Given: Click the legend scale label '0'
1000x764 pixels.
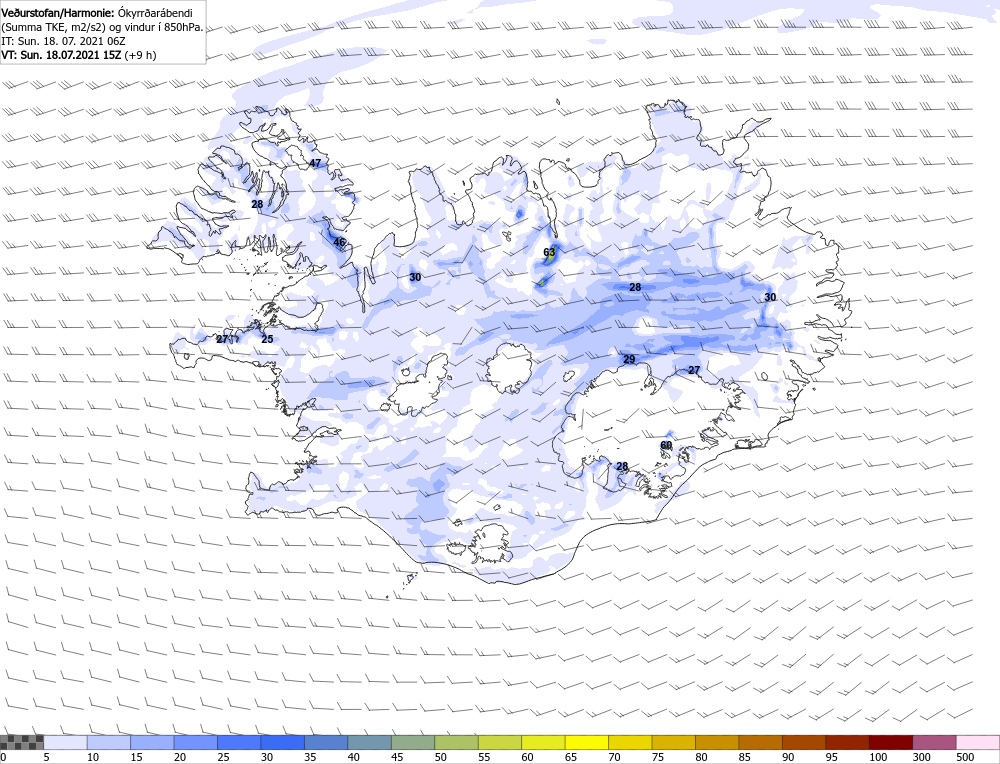Looking at the screenshot, I should click(x=3, y=757).
